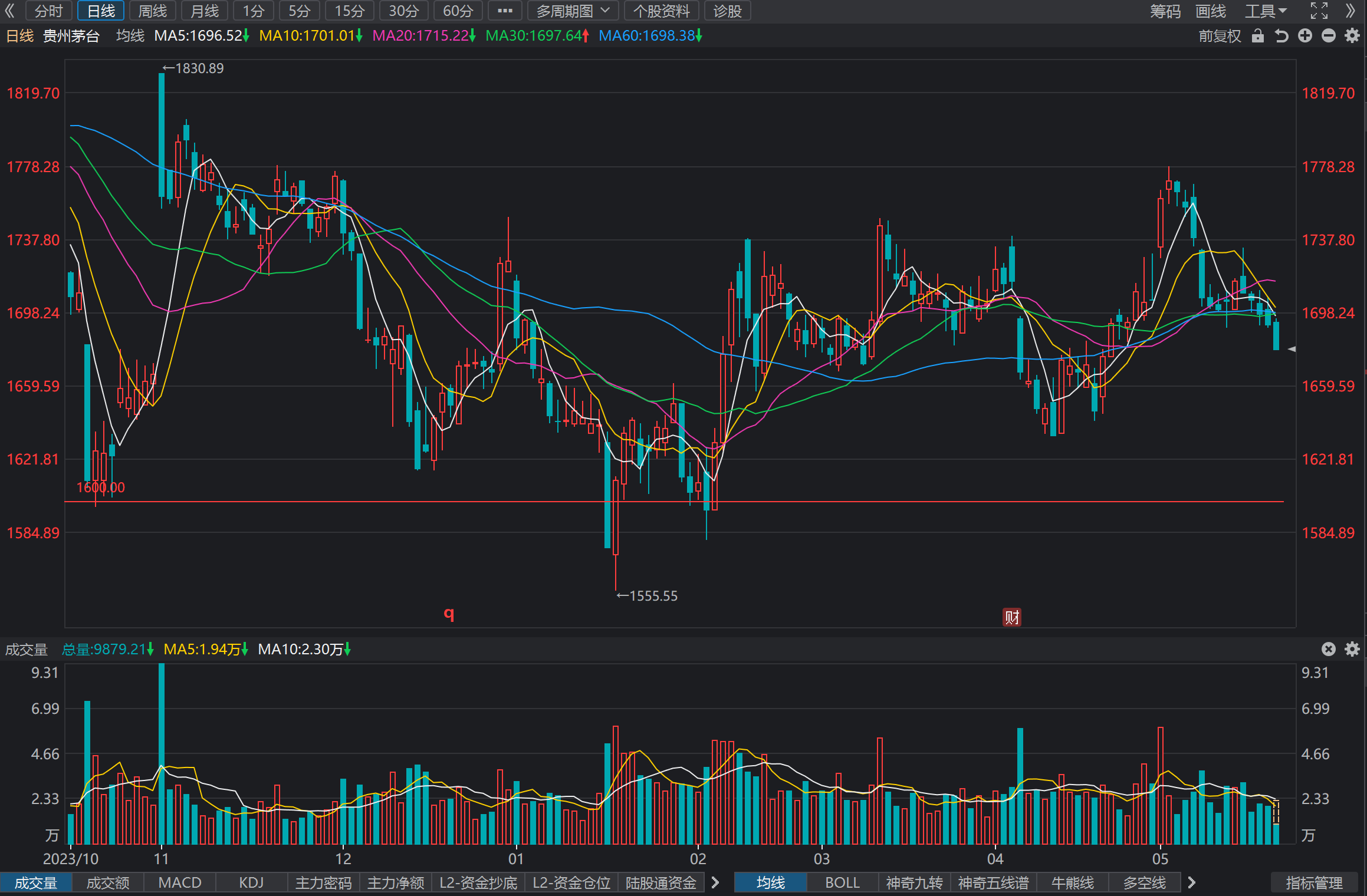Select KDJ indicator tab
The width and height of the screenshot is (1367, 896).
[252, 882]
